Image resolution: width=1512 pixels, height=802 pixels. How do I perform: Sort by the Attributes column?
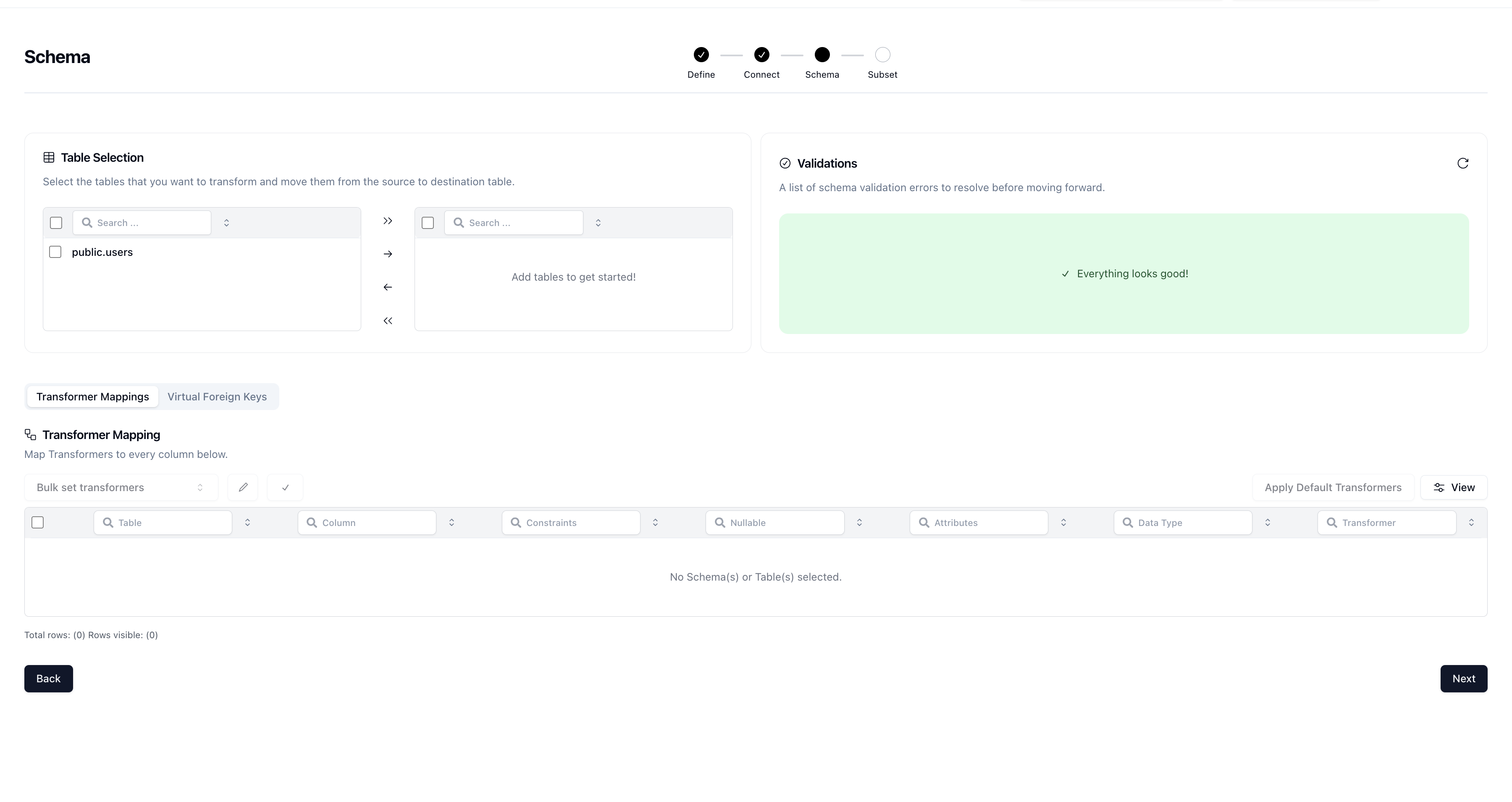click(x=1063, y=523)
